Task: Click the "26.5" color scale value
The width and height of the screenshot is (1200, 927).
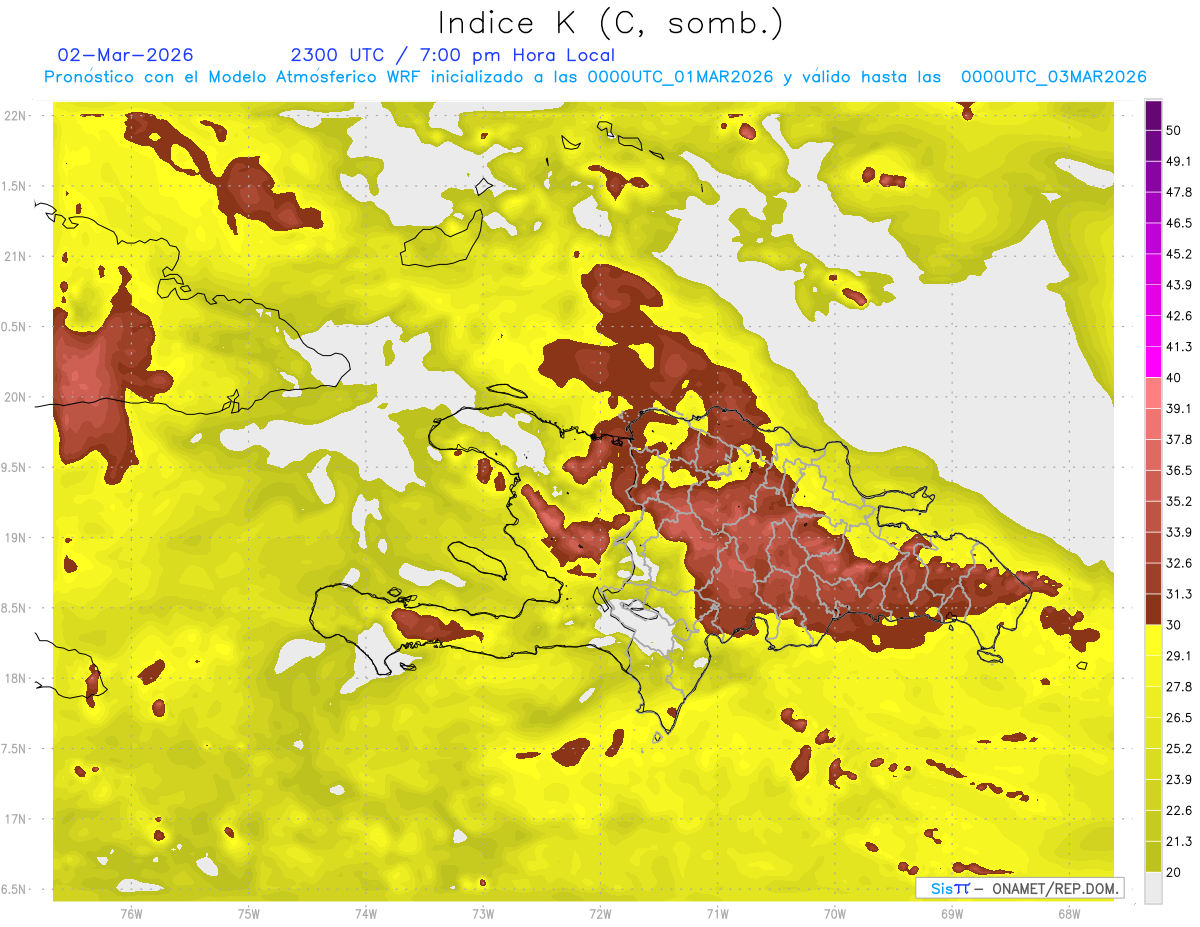Action: click(x=1179, y=717)
